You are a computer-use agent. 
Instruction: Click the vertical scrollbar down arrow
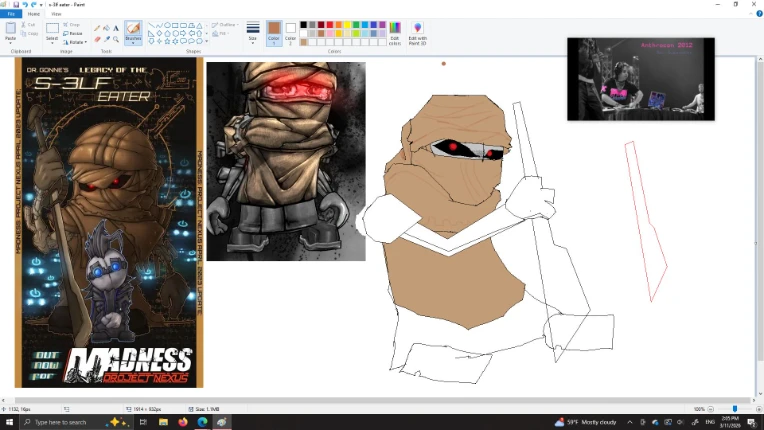[760, 394]
